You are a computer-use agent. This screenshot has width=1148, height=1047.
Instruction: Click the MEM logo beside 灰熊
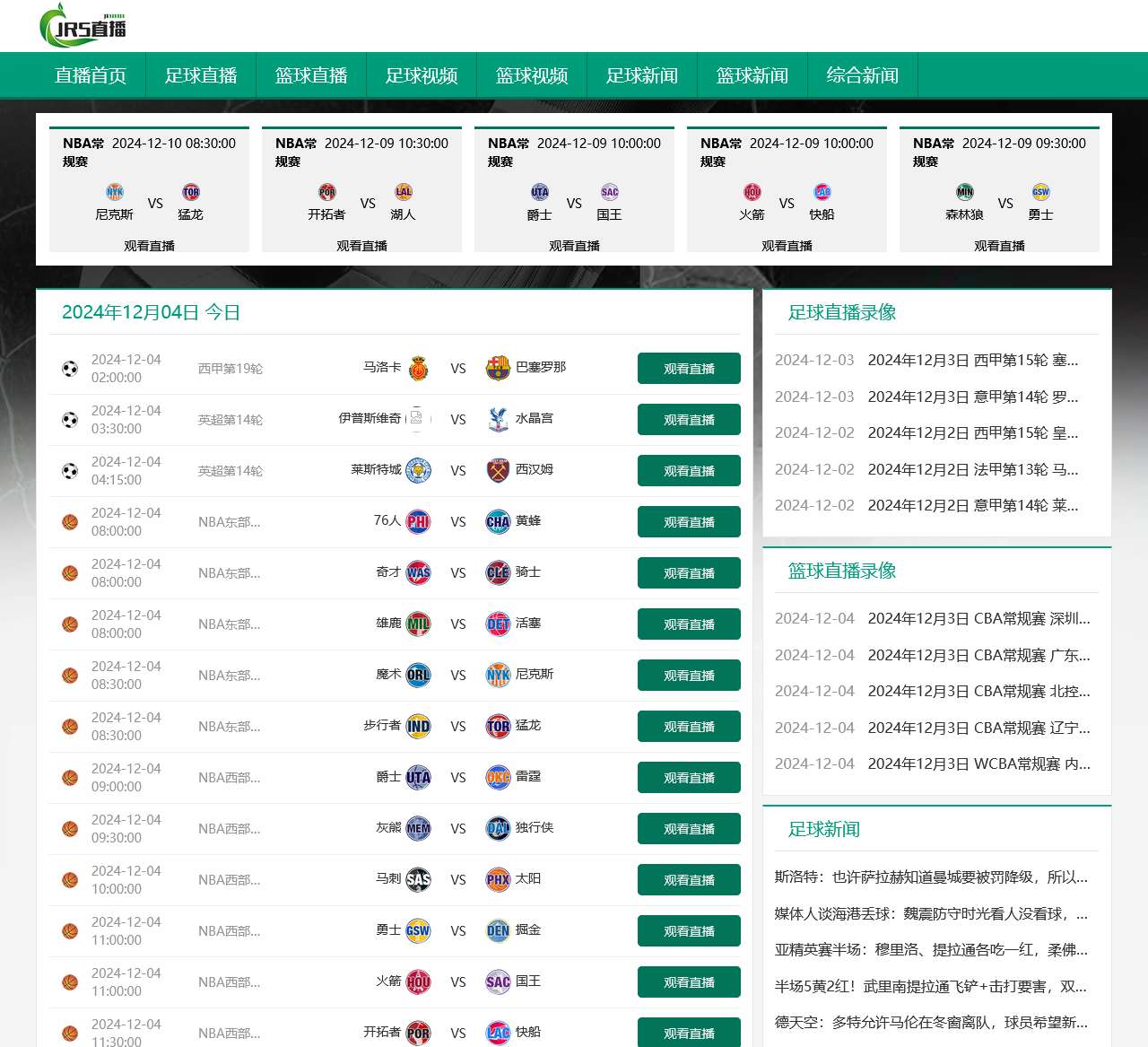click(418, 828)
